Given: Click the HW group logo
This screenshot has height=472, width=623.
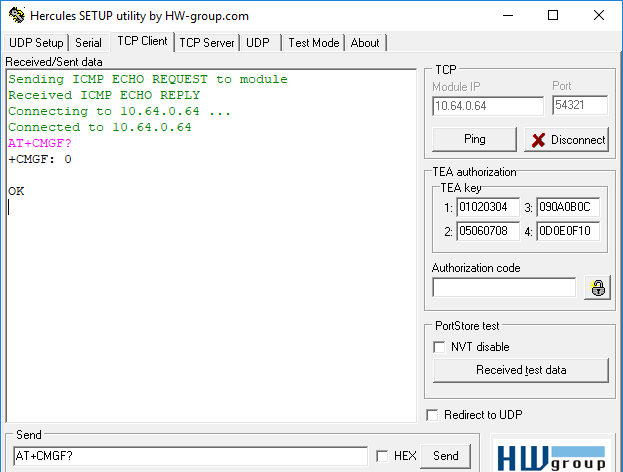Looking at the screenshot, I should [x=551, y=458].
